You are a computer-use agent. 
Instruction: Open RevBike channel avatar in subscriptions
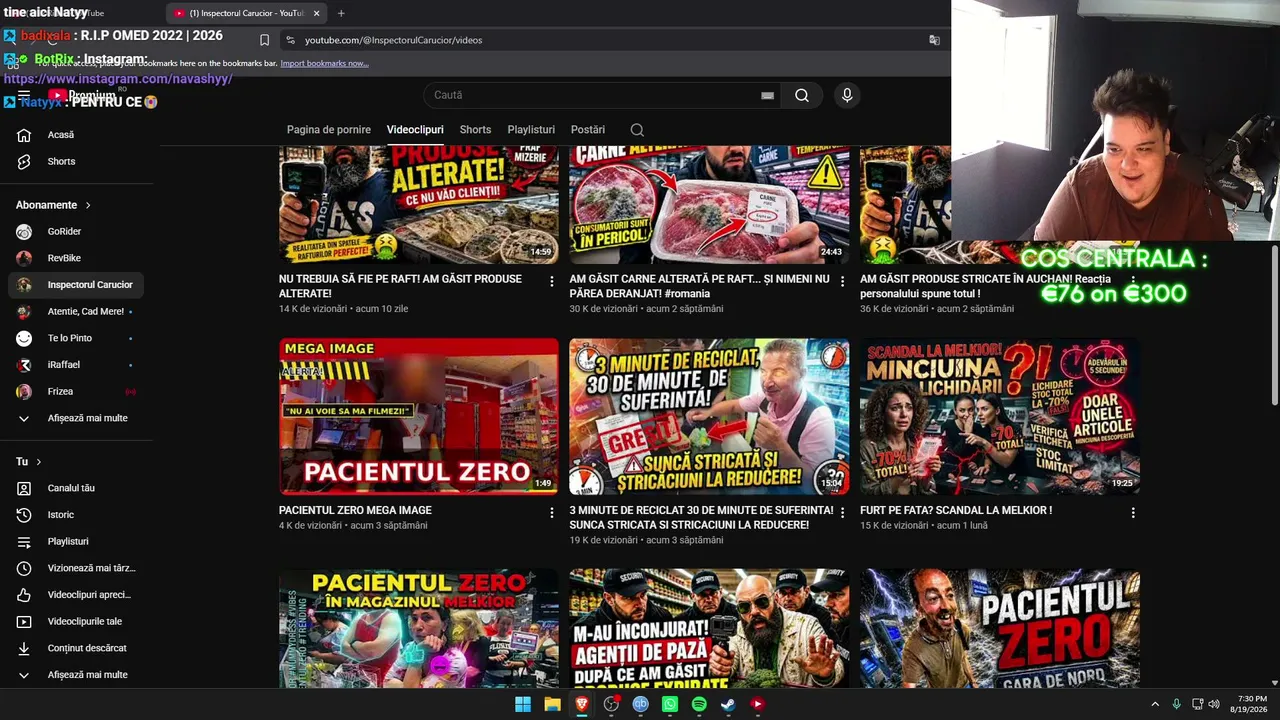click(24, 258)
